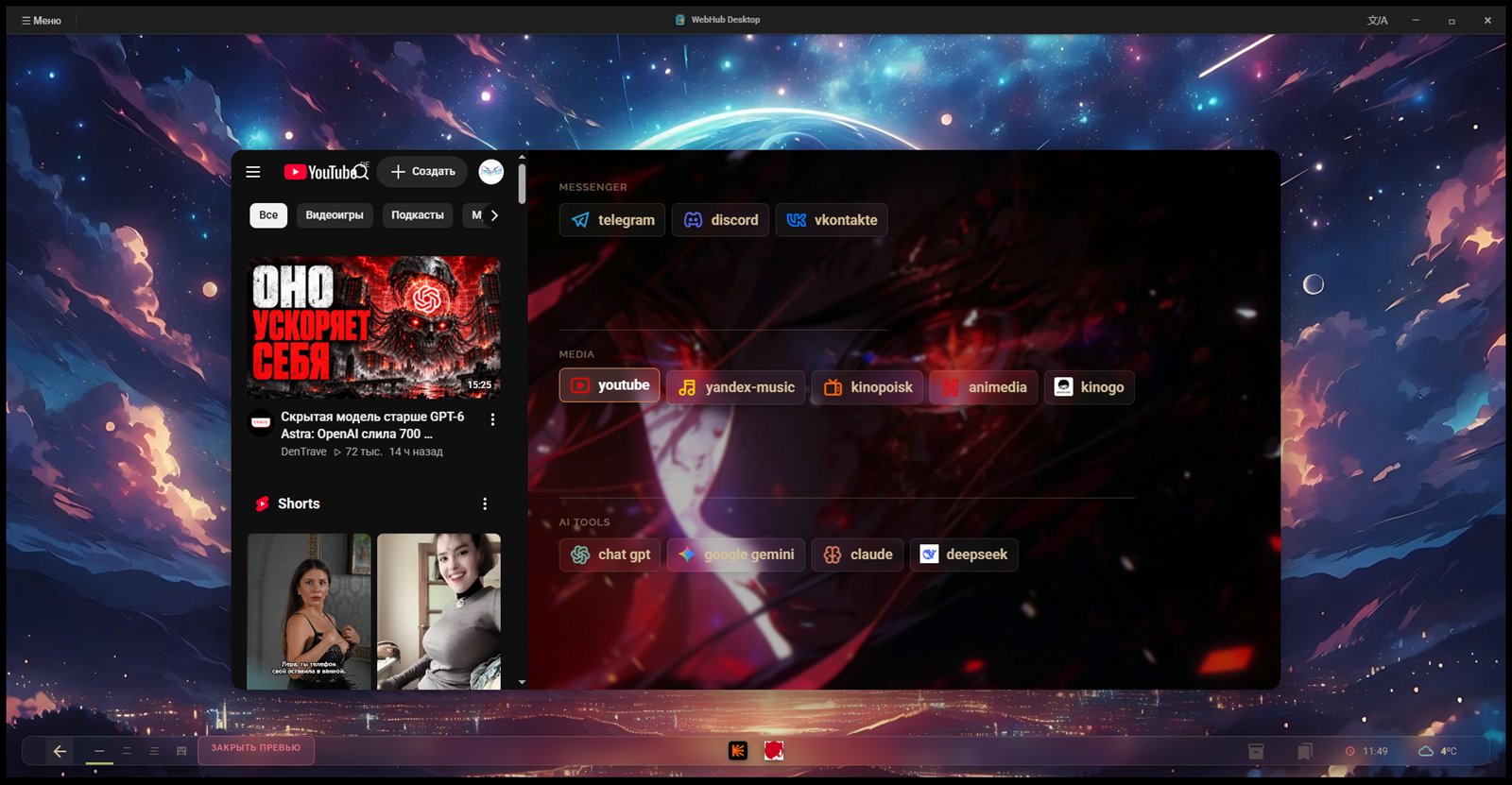
Task: Click the Создать button
Action: coord(422,172)
